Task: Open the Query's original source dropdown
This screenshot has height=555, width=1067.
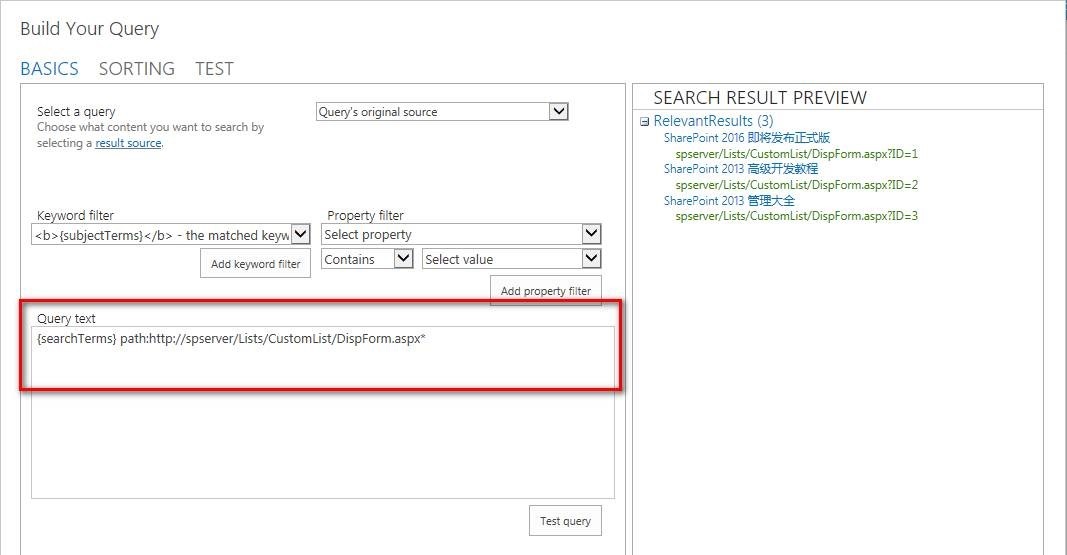Action: (442, 112)
